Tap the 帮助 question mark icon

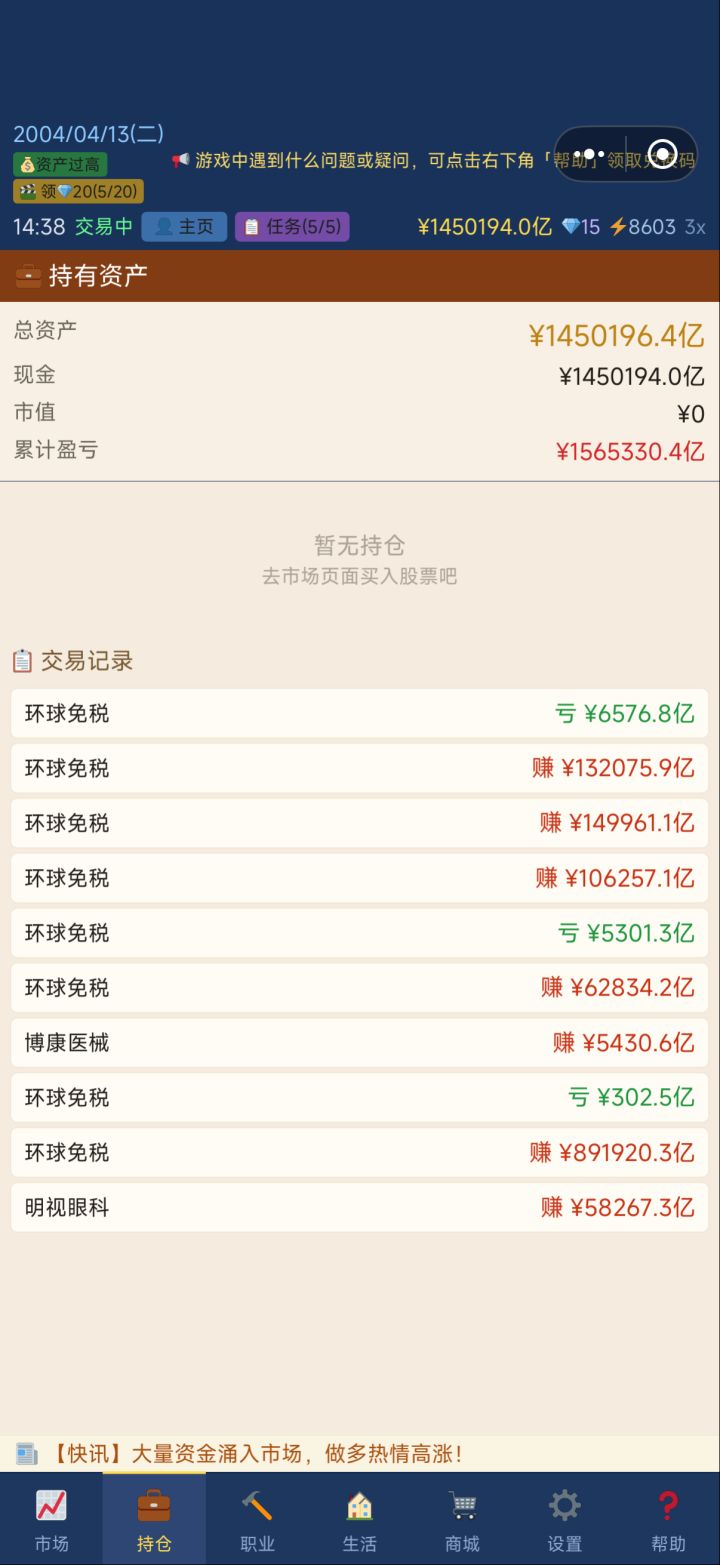pos(668,1506)
